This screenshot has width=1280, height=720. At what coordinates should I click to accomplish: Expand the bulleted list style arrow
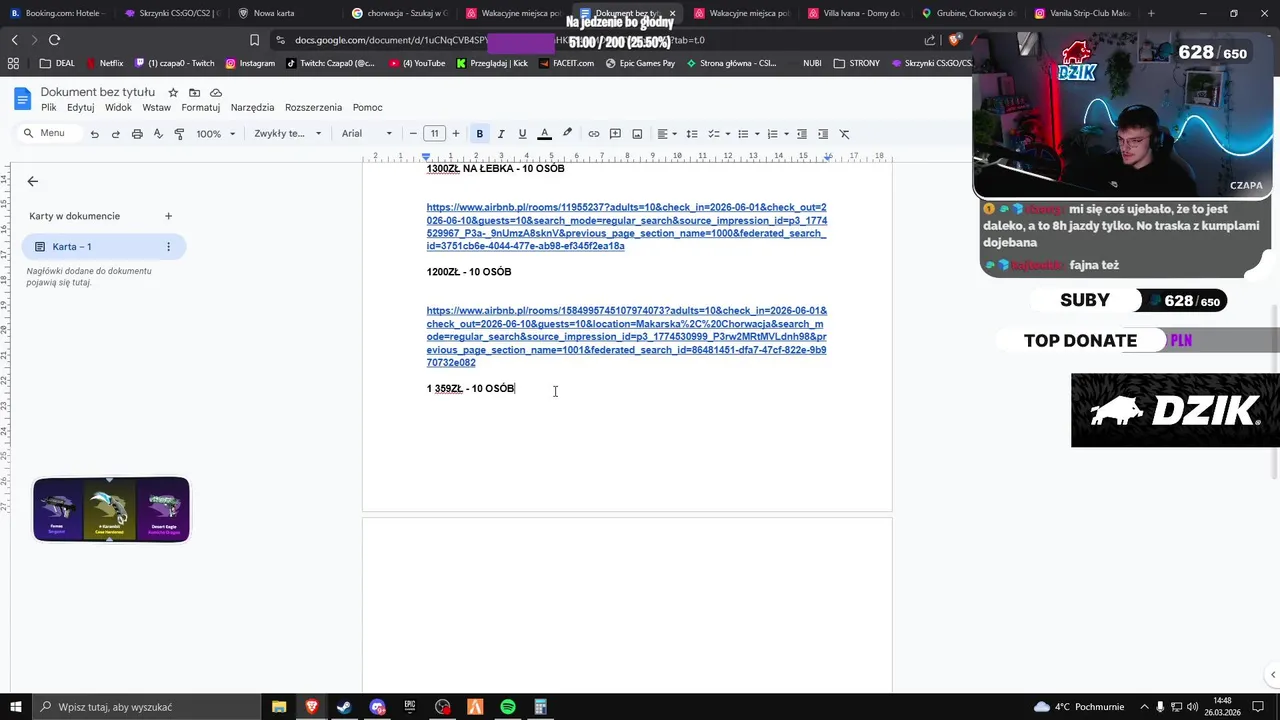(x=757, y=134)
